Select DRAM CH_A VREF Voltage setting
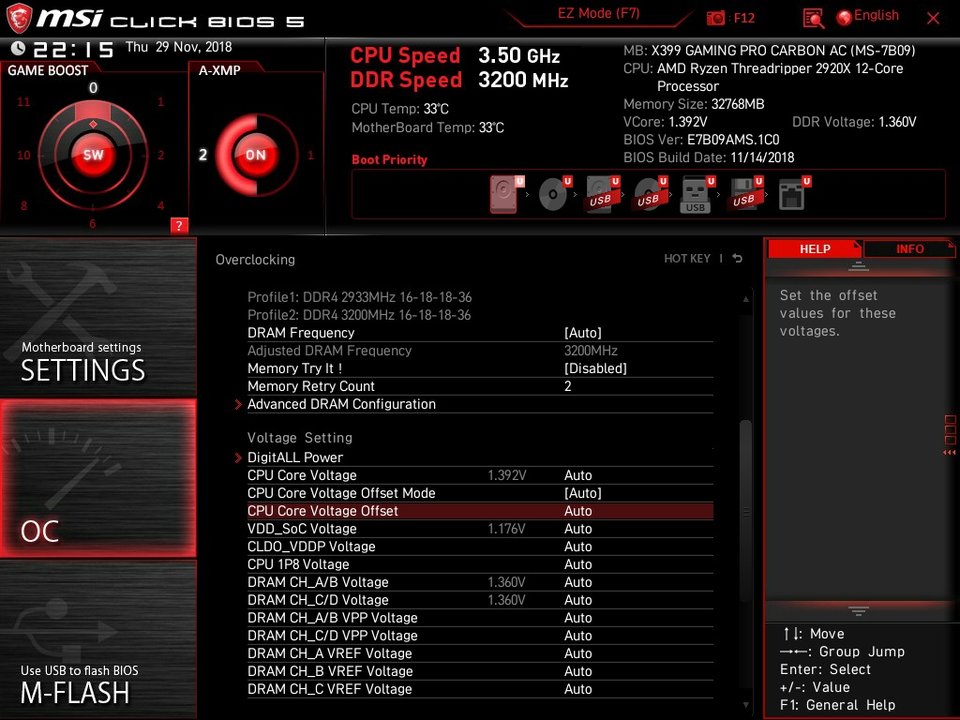This screenshot has height=720, width=960. click(480, 653)
